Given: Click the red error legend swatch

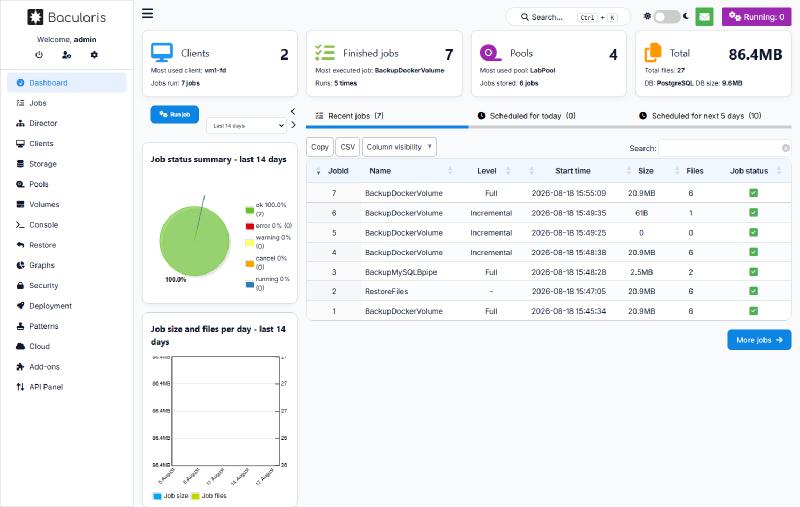Looking at the screenshot, I should [249, 226].
